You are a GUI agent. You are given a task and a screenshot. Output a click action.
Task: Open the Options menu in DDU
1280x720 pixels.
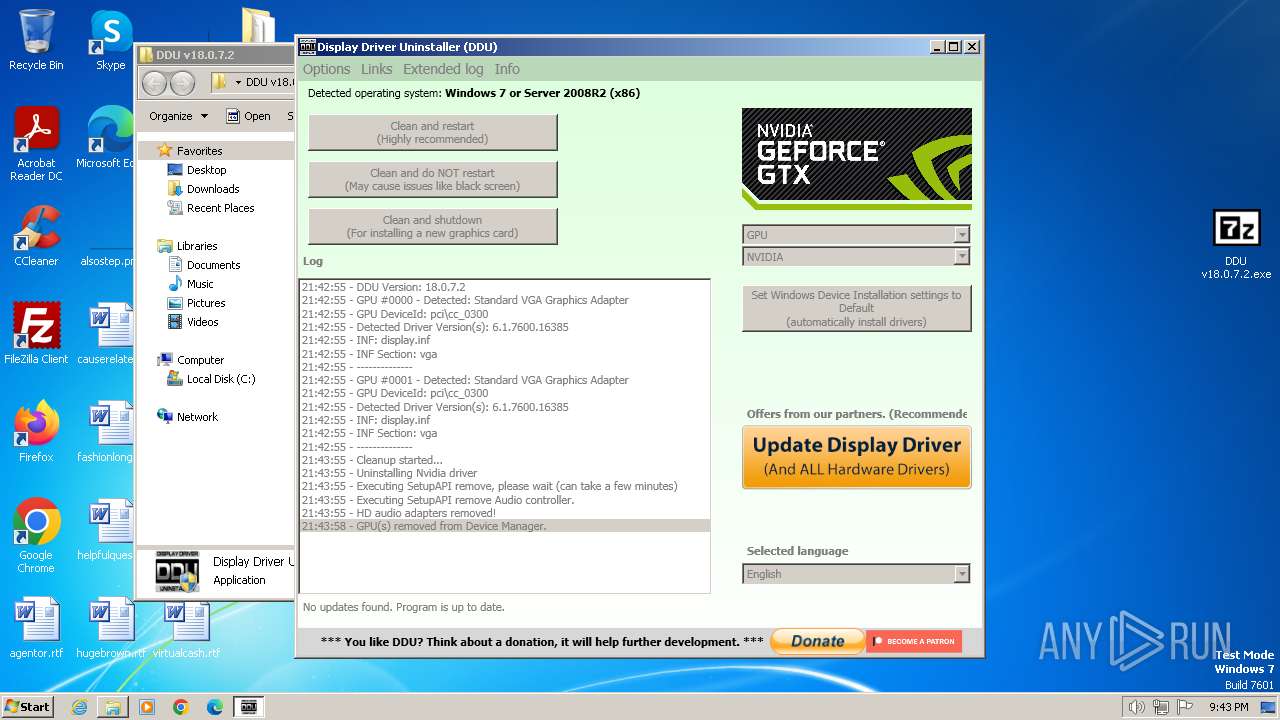tap(326, 69)
